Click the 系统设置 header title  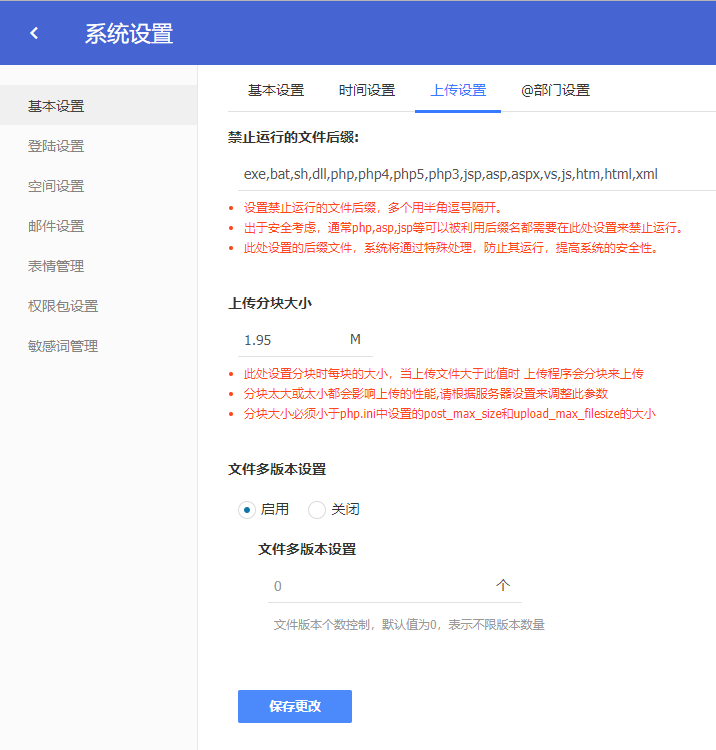click(128, 33)
